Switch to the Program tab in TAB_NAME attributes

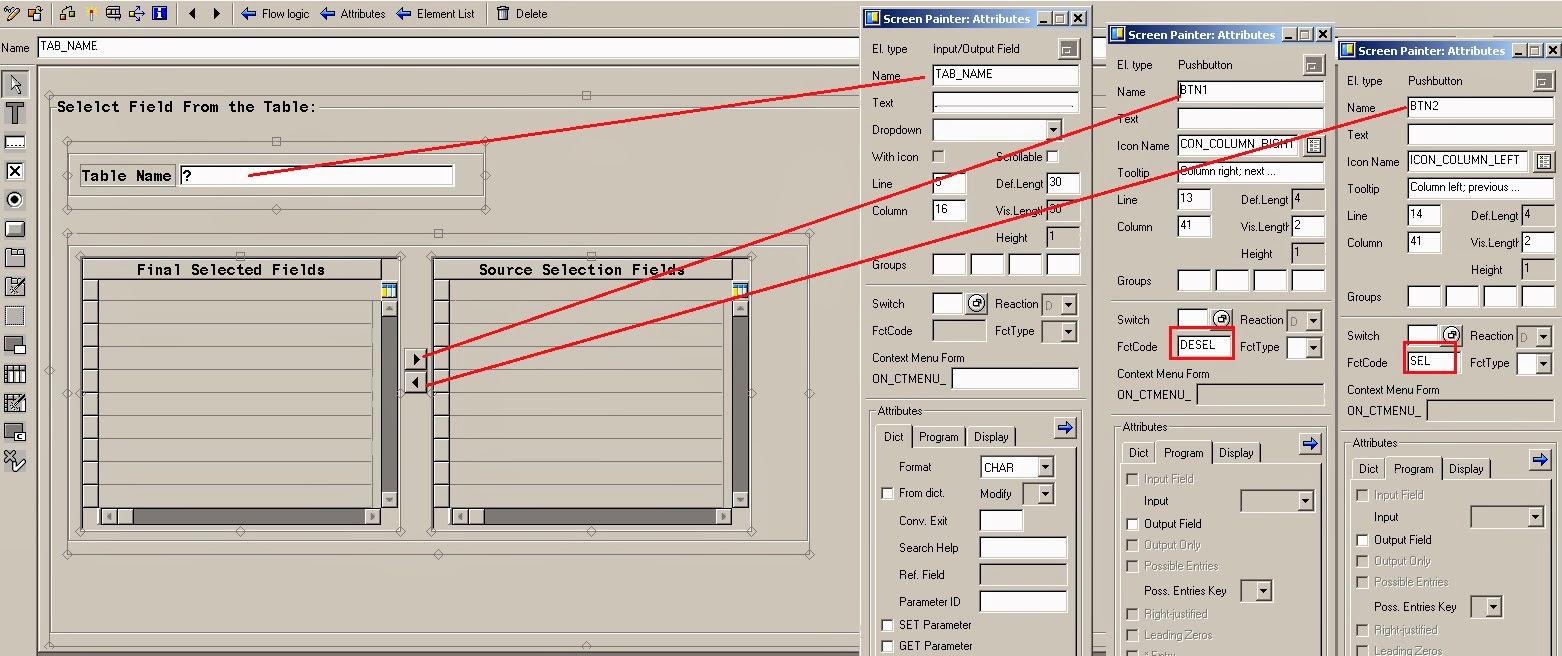pos(939,436)
